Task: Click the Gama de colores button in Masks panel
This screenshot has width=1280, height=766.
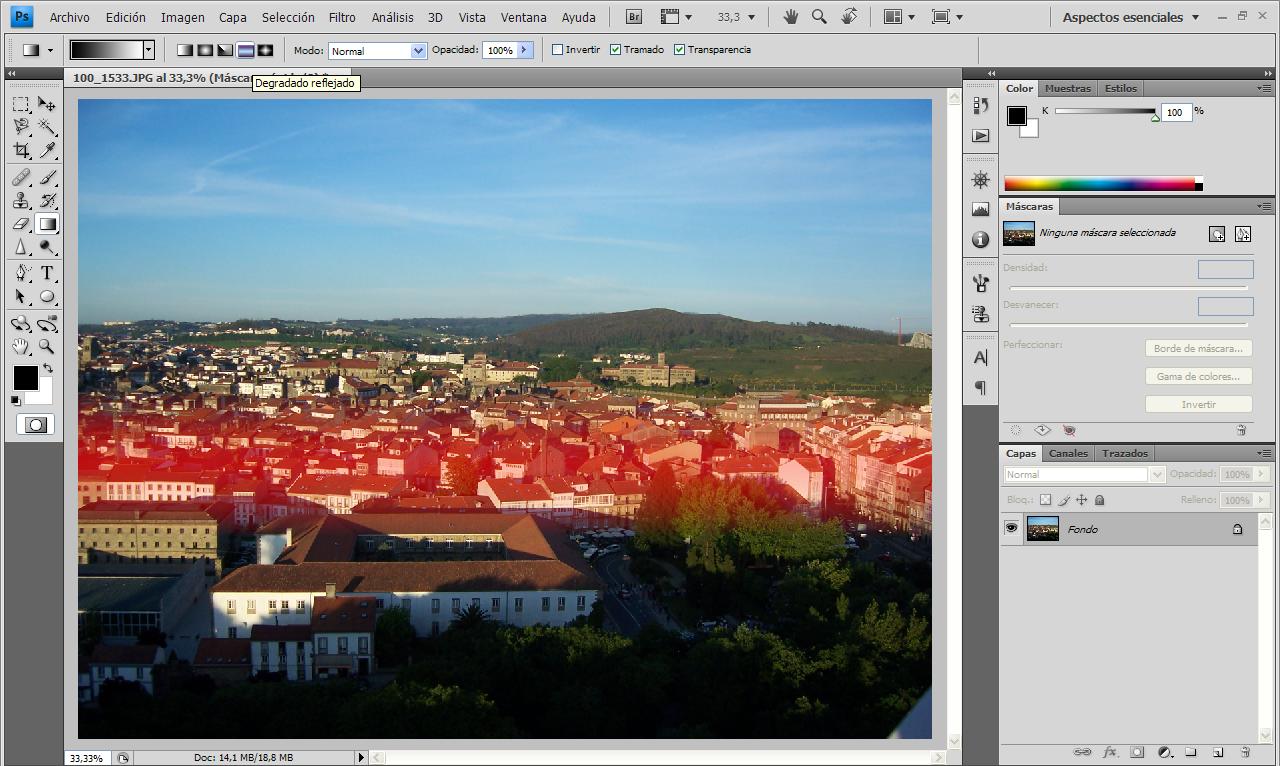Action: (x=1198, y=376)
